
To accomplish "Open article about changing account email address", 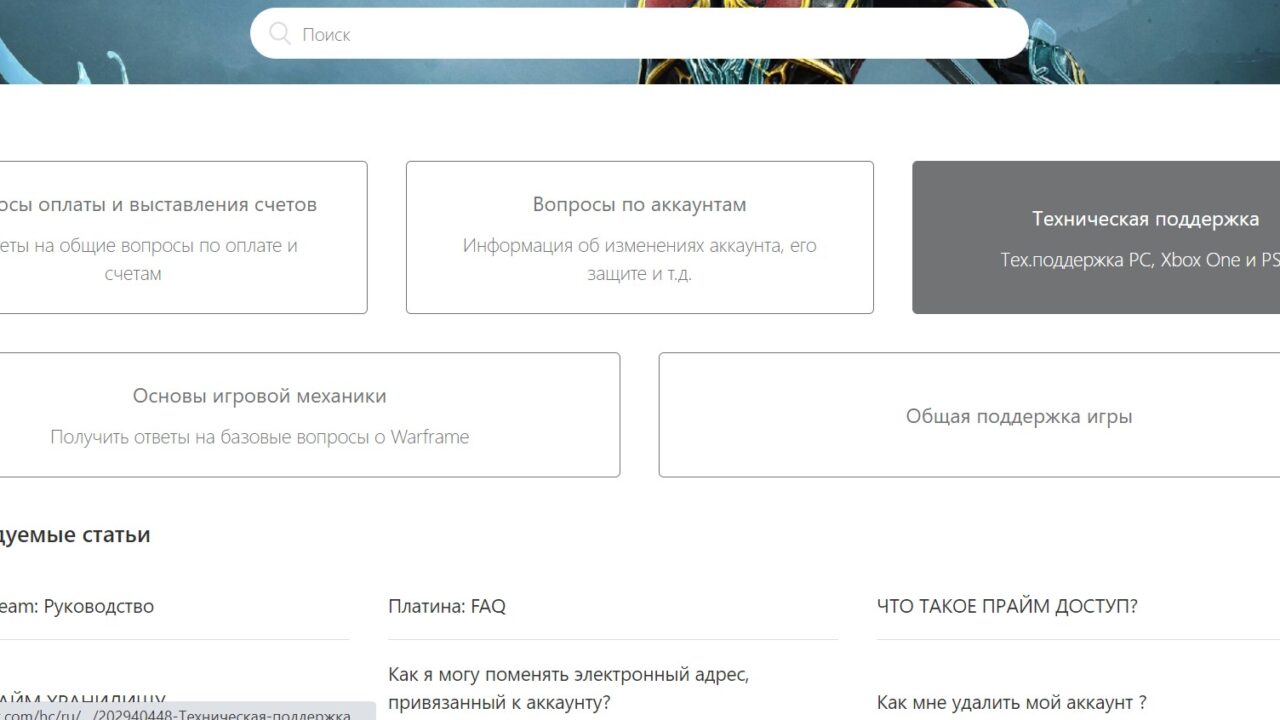I will (x=568, y=688).
